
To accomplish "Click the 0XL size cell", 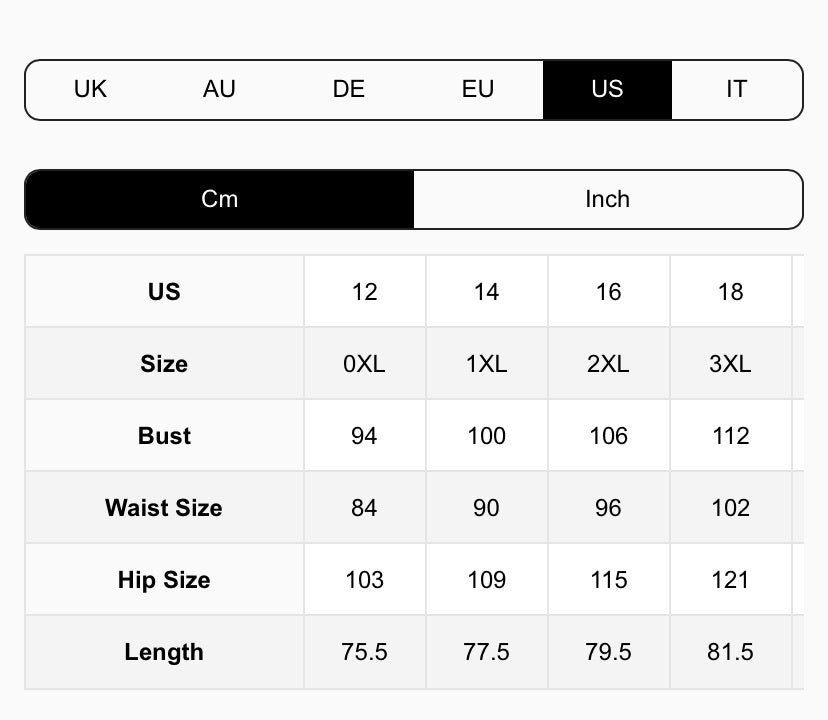I will (364, 364).
